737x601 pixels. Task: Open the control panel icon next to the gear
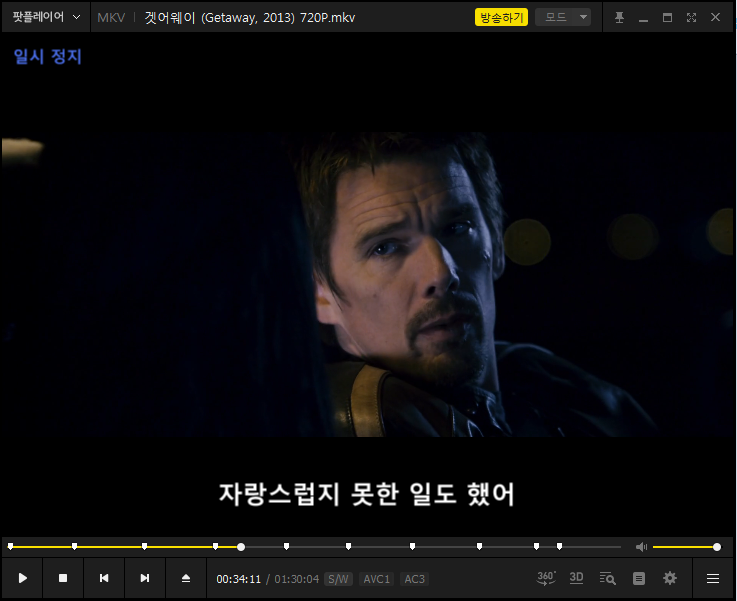click(x=639, y=578)
